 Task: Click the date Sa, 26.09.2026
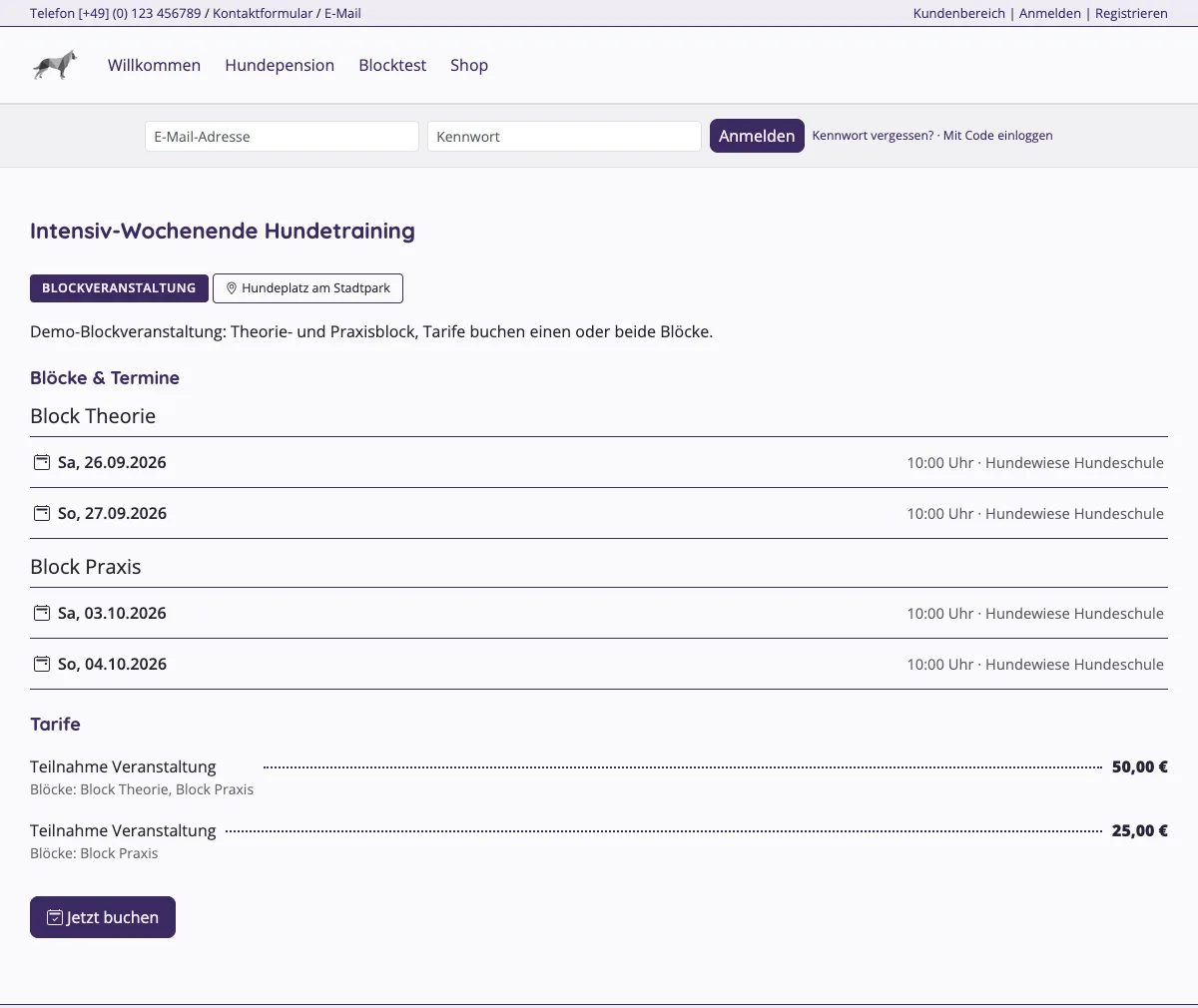(x=112, y=462)
